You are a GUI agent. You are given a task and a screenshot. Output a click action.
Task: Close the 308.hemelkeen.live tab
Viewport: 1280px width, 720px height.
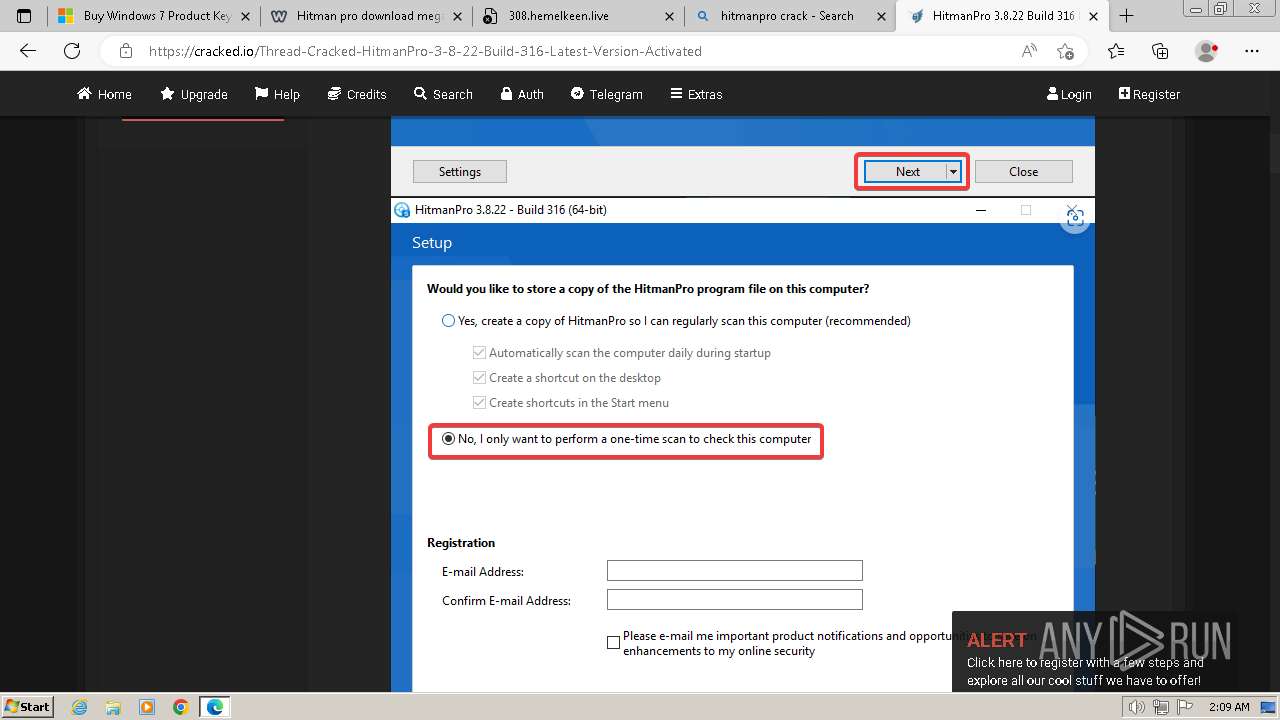pos(670,16)
